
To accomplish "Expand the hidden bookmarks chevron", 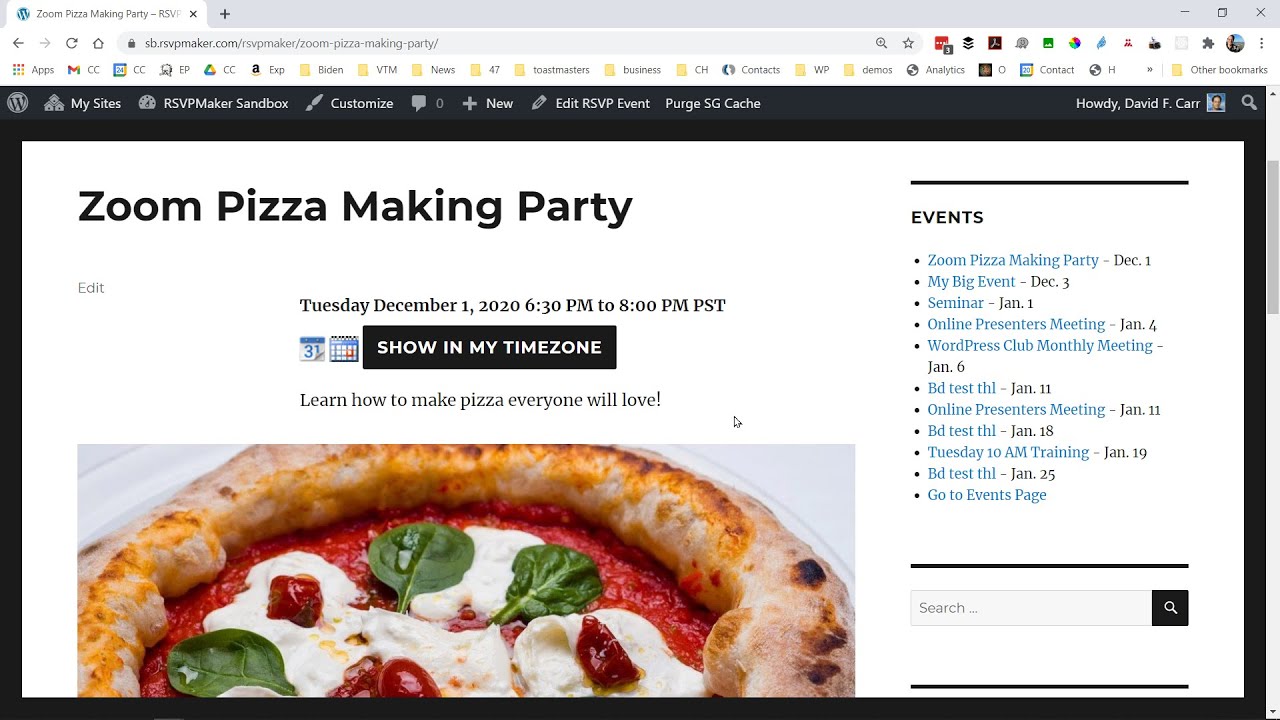I will 1150,70.
